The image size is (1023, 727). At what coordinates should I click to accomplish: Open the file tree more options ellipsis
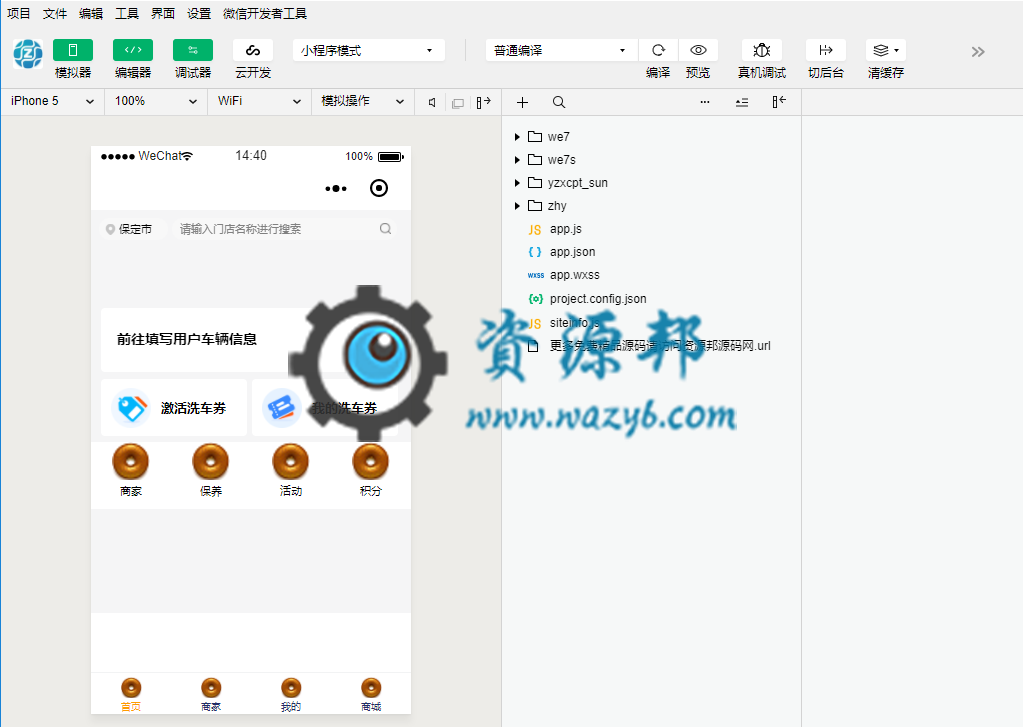(705, 102)
